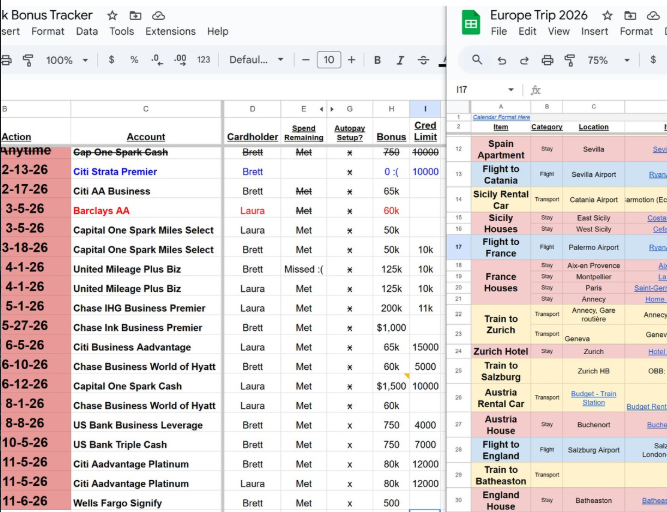Expand hidden column left arrow after column E
The image size is (667, 512).
point(321,109)
